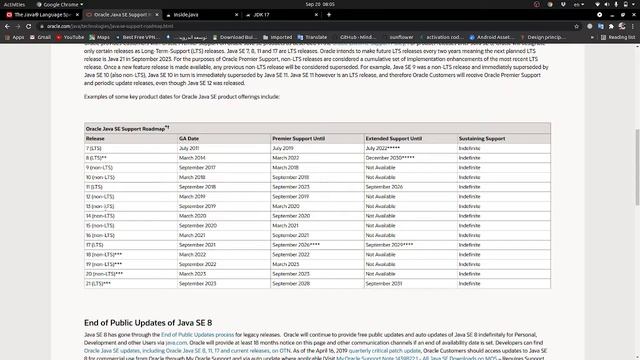Image resolution: width=640 pixels, height=360 pixels.
Task: Click the page vertical scrollbar thumb
Action: (x=637, y=167)
